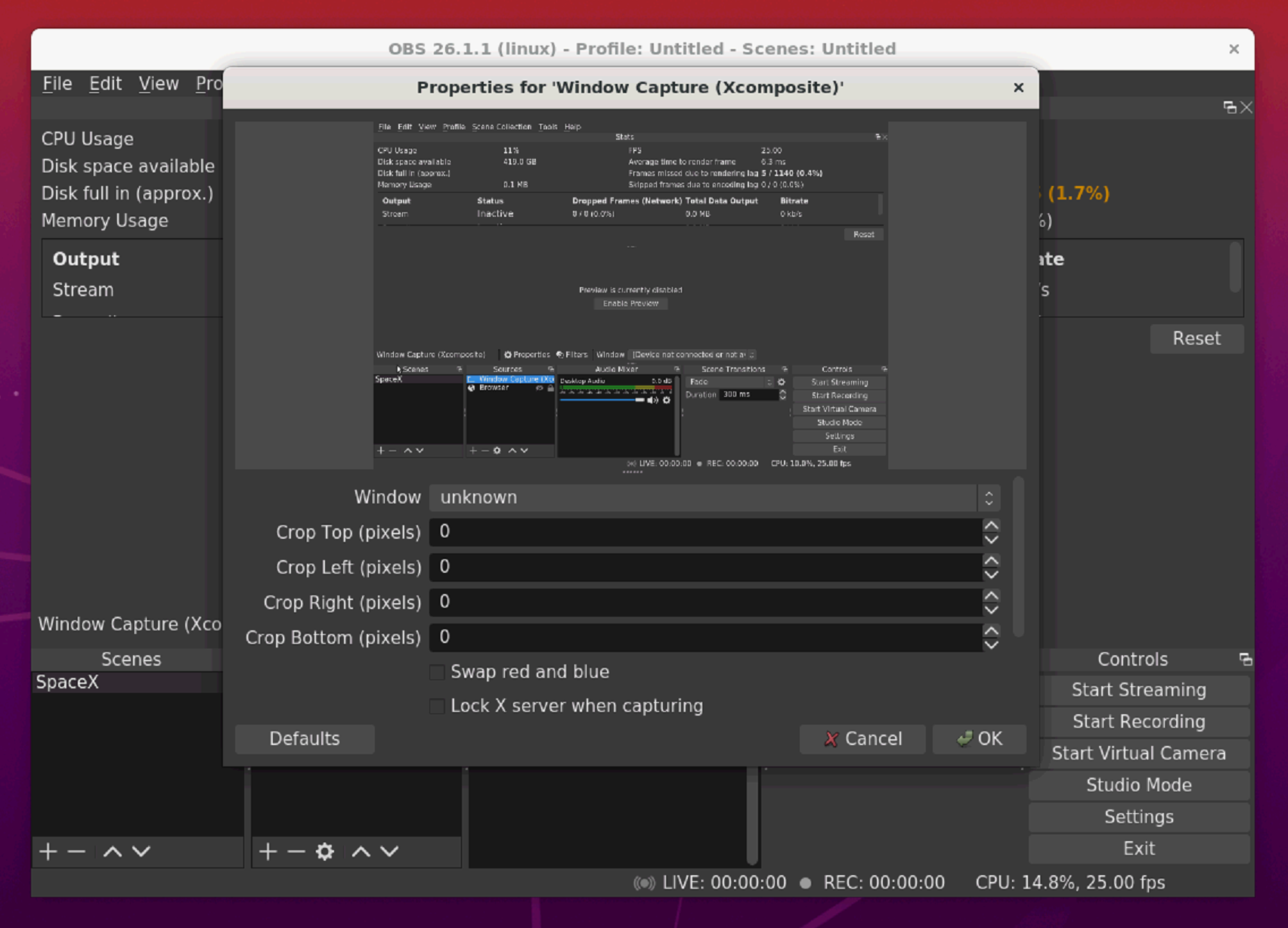
Task: Enable the Swap red and blue checkbox
Action: click(436, 672)
